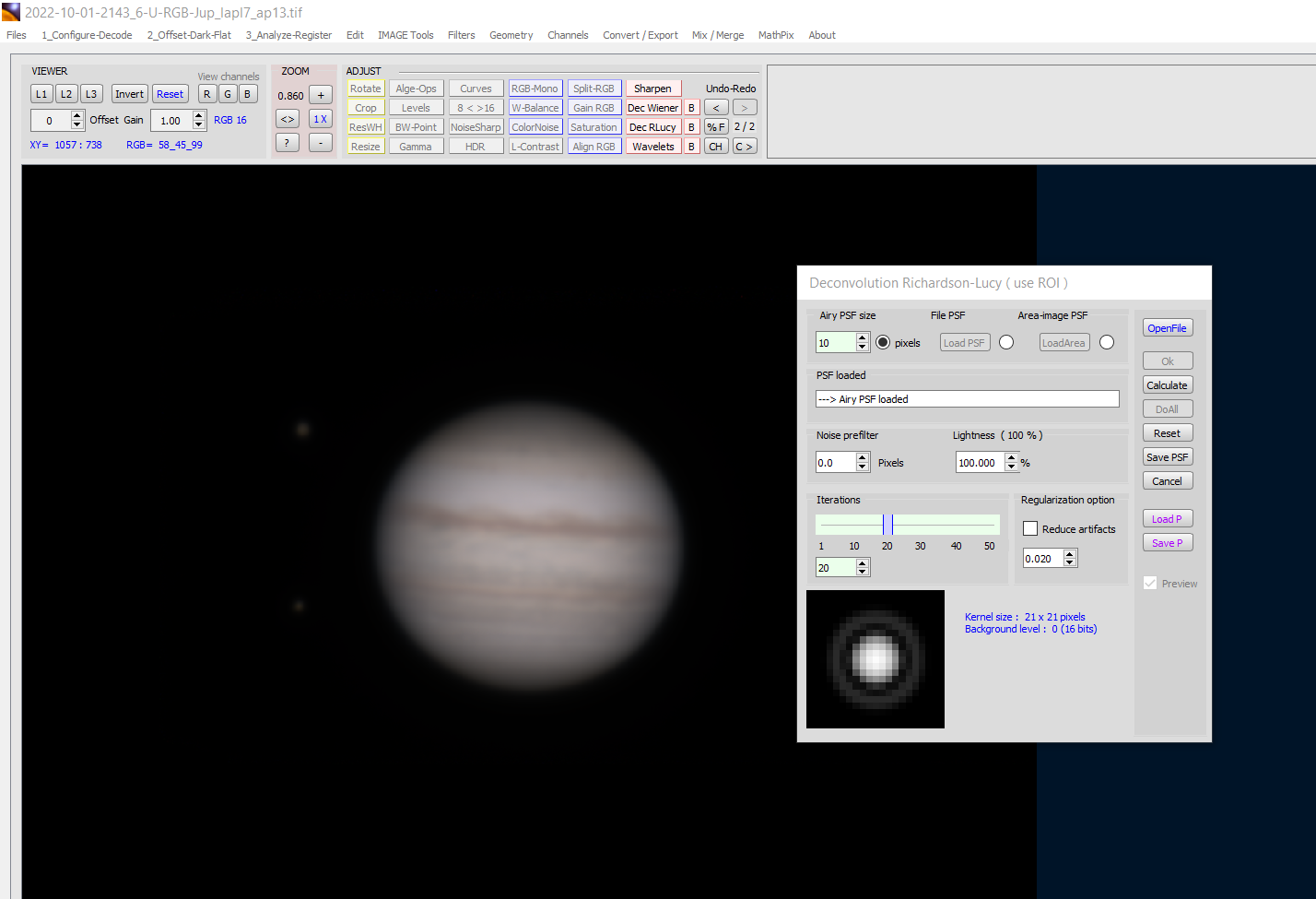
Task: Click the C > button
Action: click(x=745, y=147)
